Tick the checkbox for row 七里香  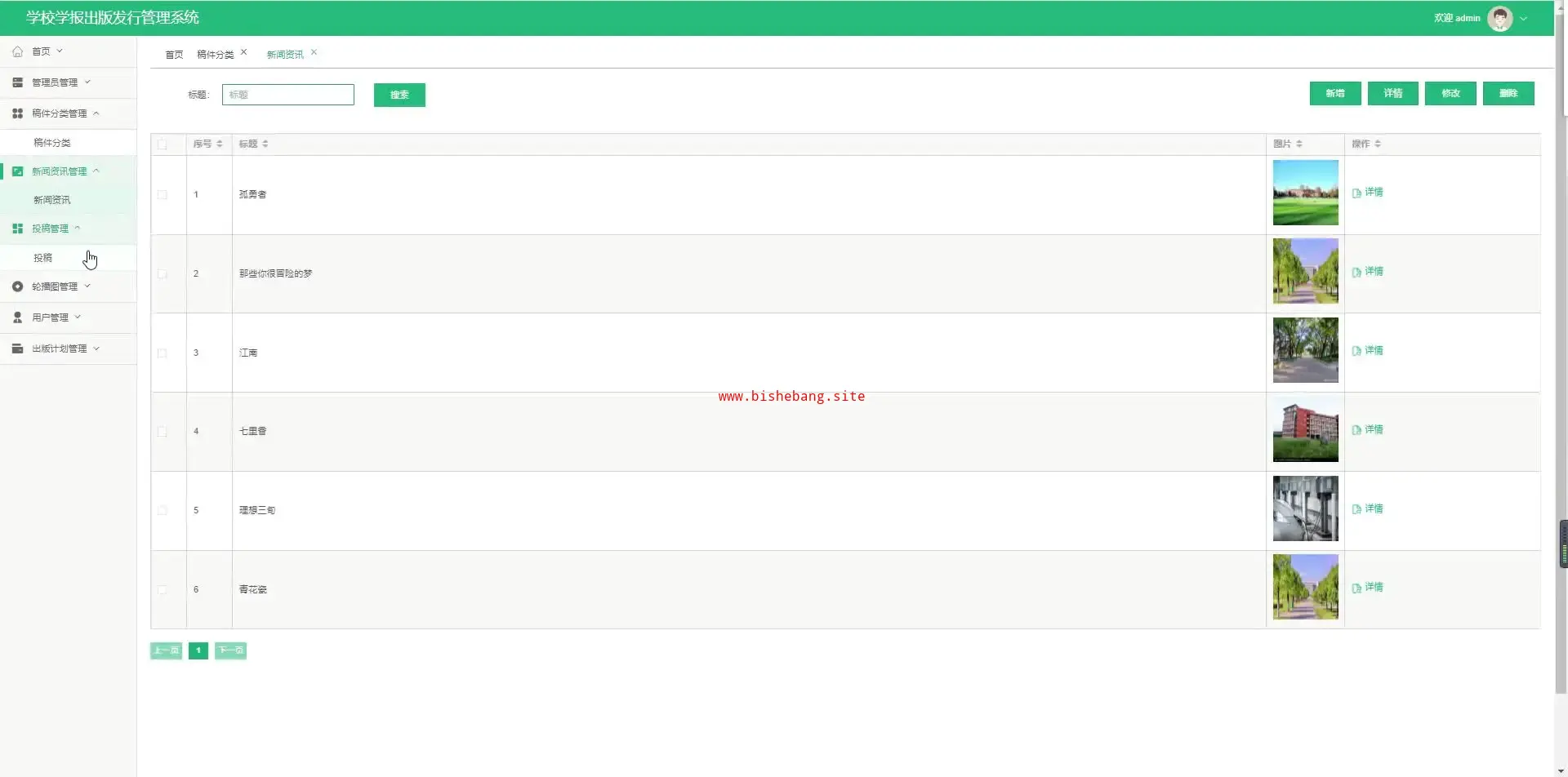162,432
